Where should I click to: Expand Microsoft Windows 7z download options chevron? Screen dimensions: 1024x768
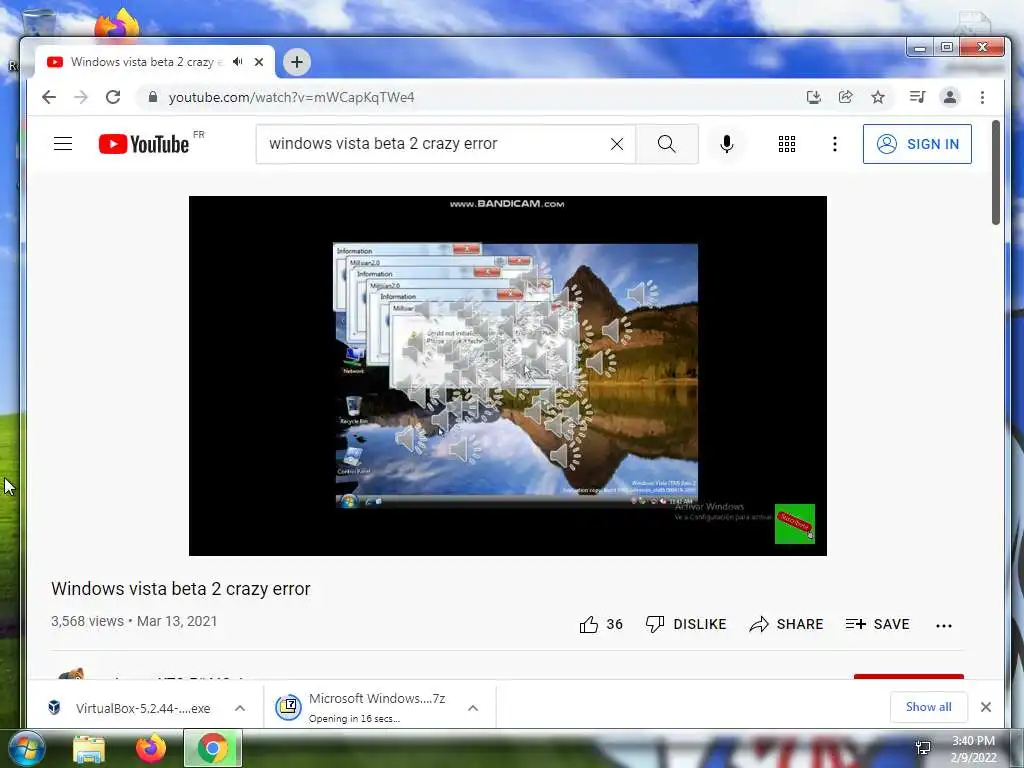[x=473, y=708]
